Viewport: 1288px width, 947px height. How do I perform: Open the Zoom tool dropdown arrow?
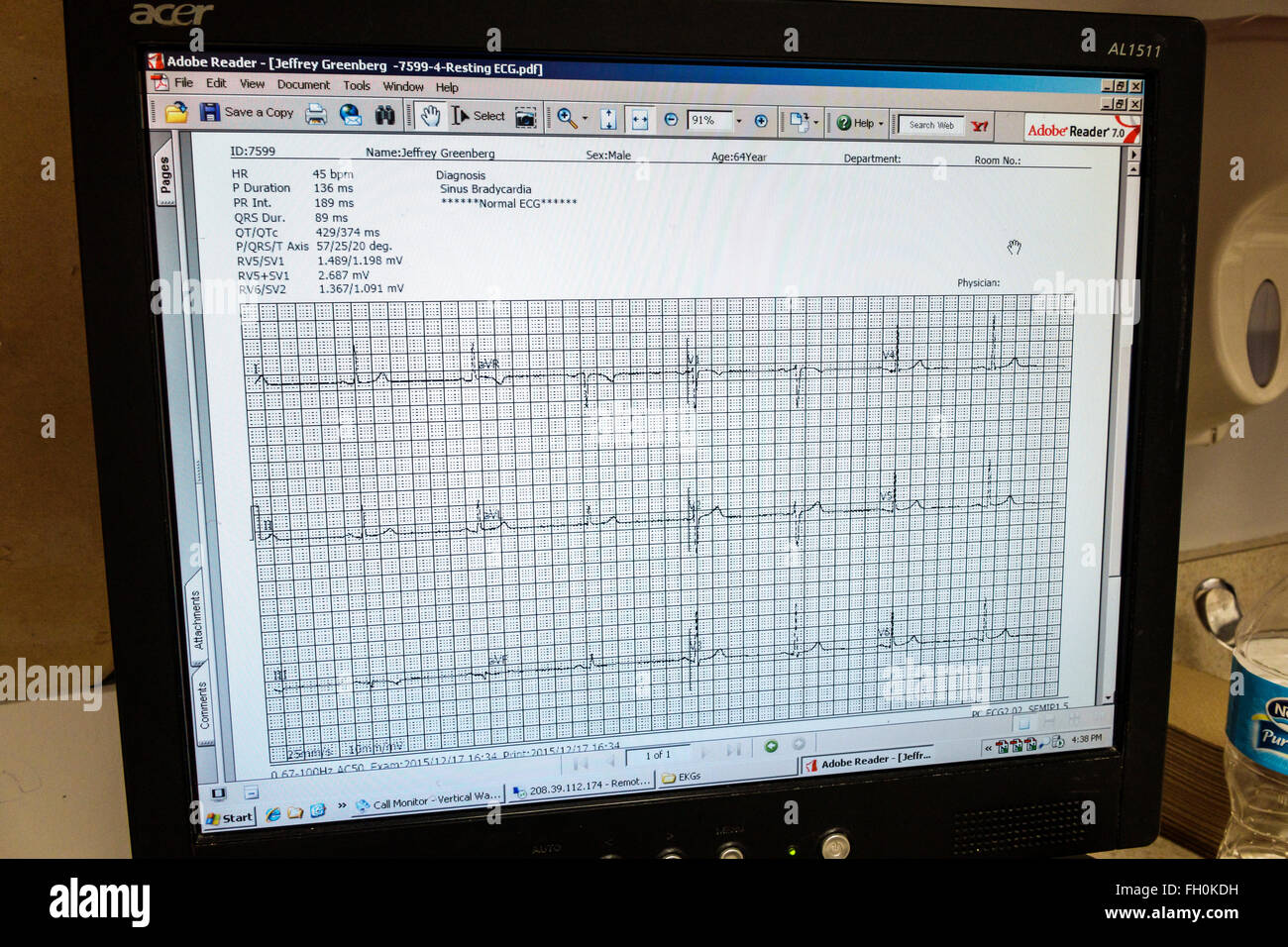585,119
